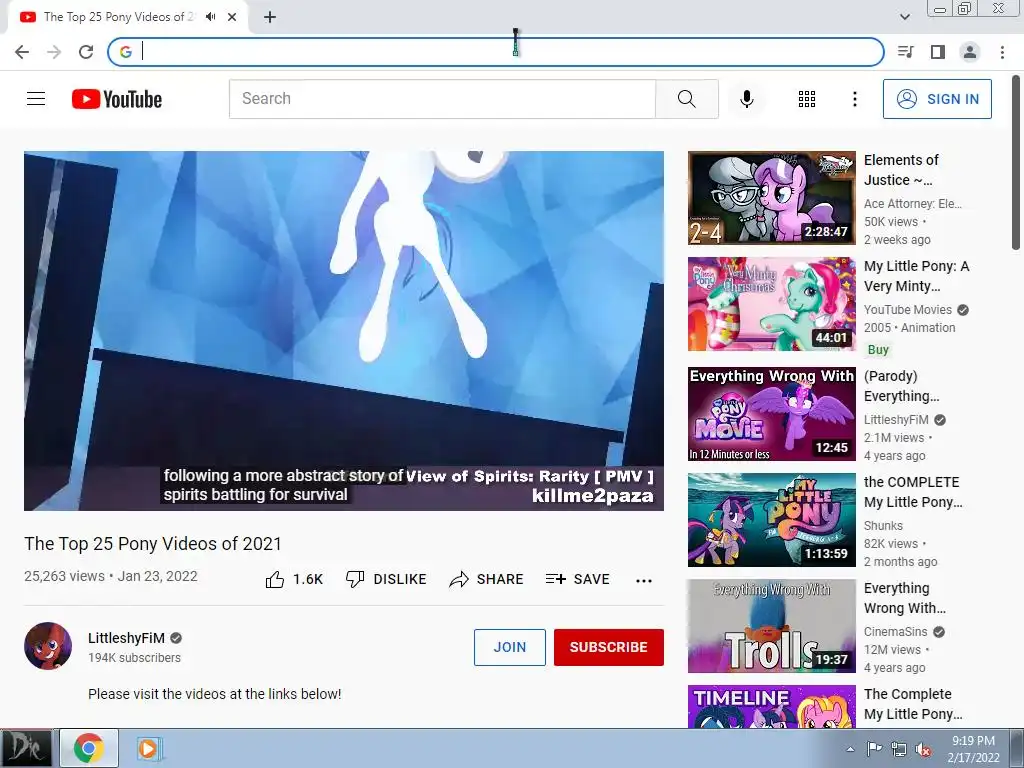Image resolution: width=1024 pixels, height=768 pixels.
Task: Close the Top 25 Pony Videos tab
Action: coord(232,17)
